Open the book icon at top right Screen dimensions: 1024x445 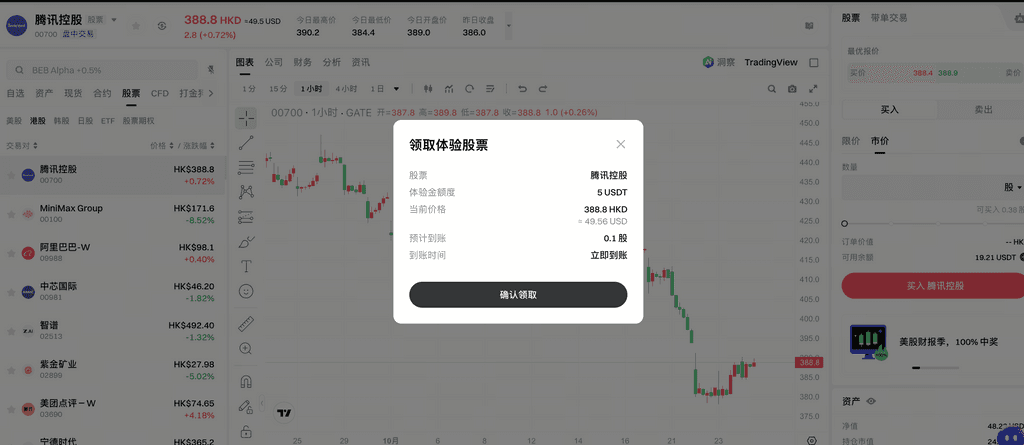coord(809,26)
